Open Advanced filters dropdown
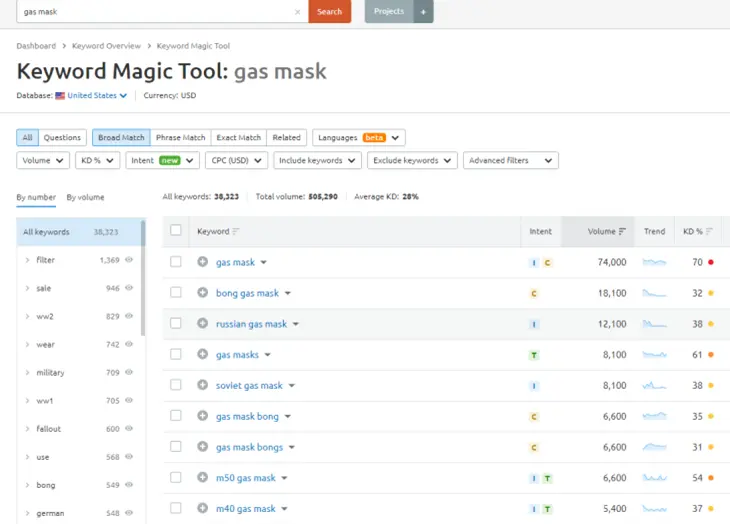 click(x=511, y=161)
